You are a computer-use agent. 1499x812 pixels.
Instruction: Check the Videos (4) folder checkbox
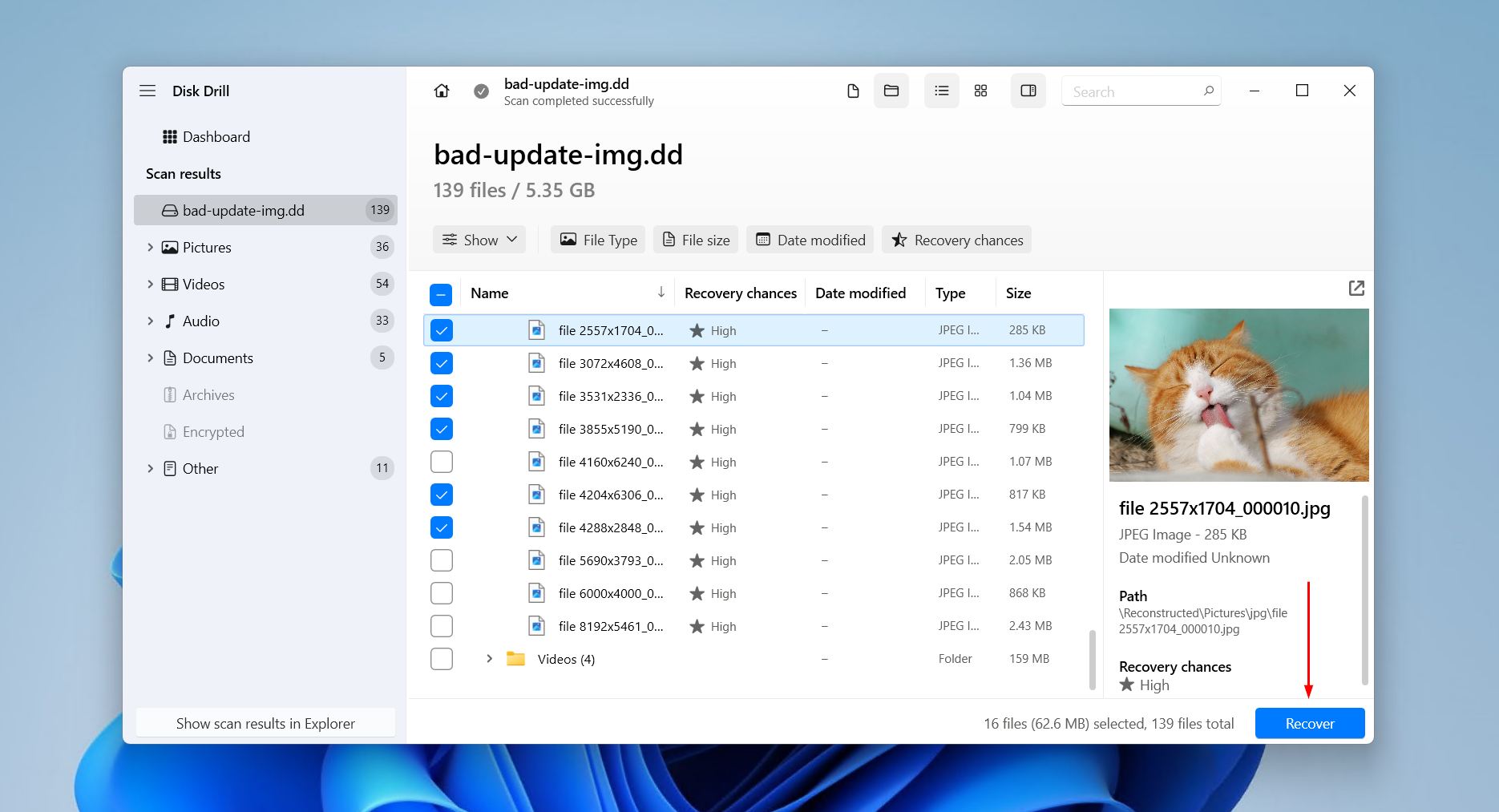(x=442, y=659)
